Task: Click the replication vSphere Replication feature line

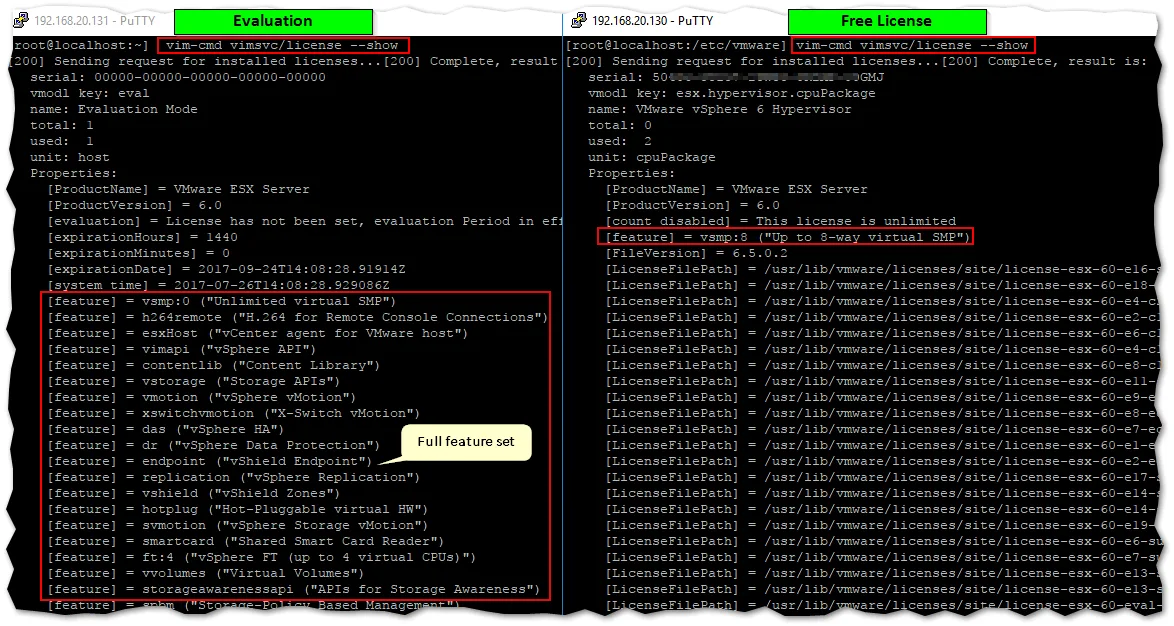Action: [234, 478]
